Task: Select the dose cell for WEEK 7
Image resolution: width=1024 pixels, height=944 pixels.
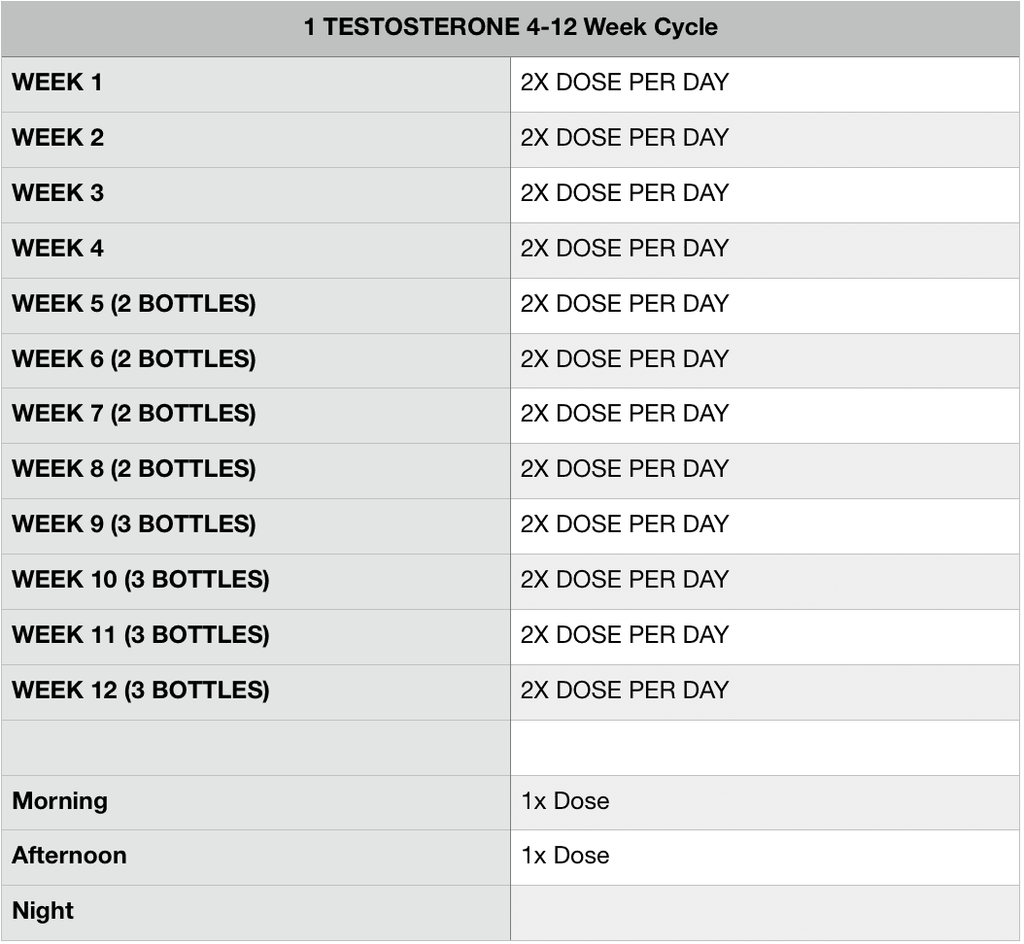Action: [x=624, y=414]
